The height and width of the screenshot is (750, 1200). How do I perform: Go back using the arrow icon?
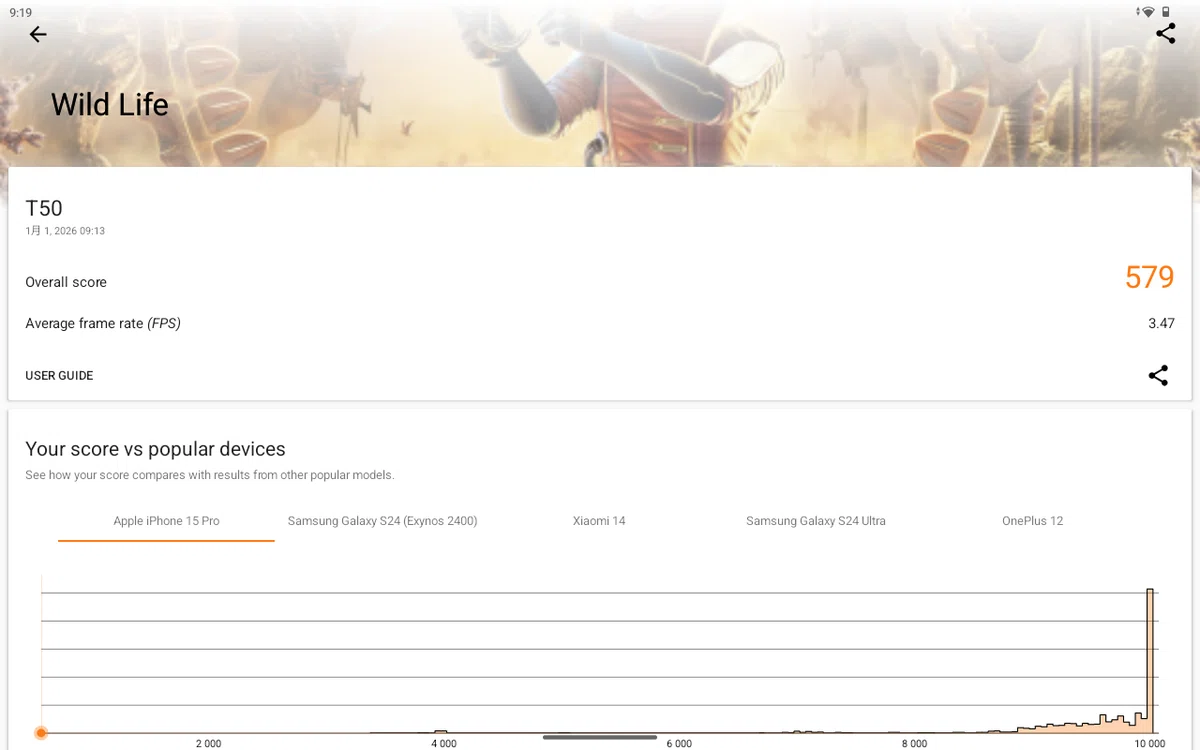coord(38,34)
